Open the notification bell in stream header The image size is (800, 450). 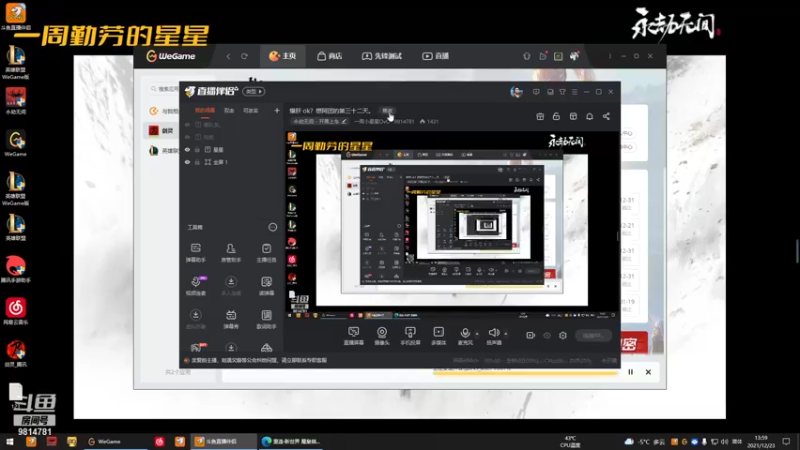[589, 116]
